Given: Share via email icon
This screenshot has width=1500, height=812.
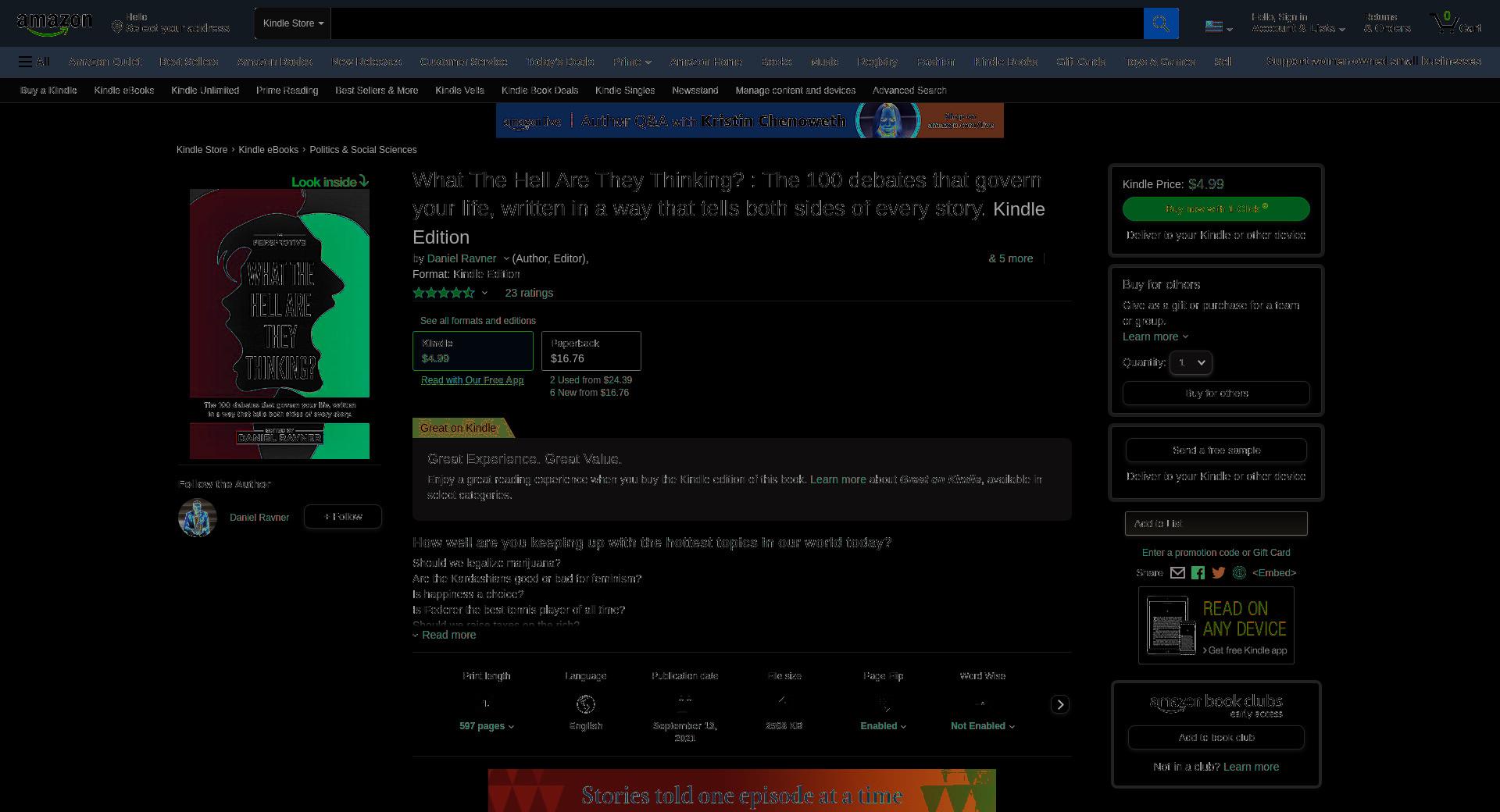Looking at the screenshot, I should click(x=1177, y=573).
